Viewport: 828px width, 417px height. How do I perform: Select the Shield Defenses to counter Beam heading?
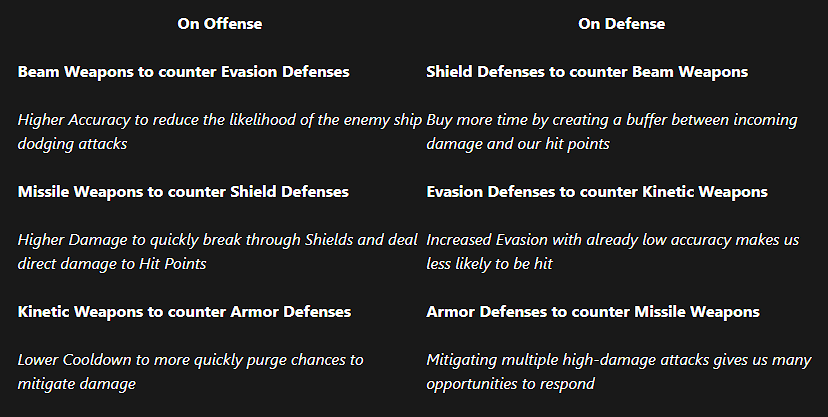coord(586,72)
